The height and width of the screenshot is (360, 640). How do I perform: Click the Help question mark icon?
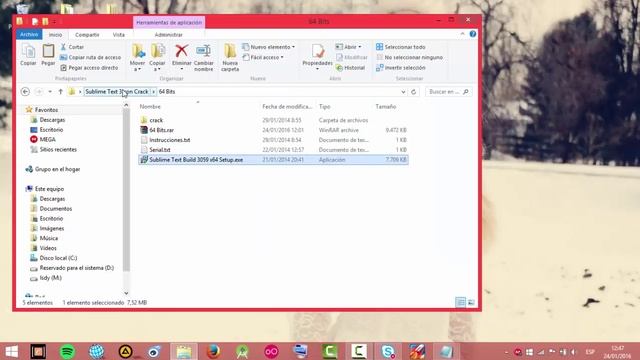473,34
